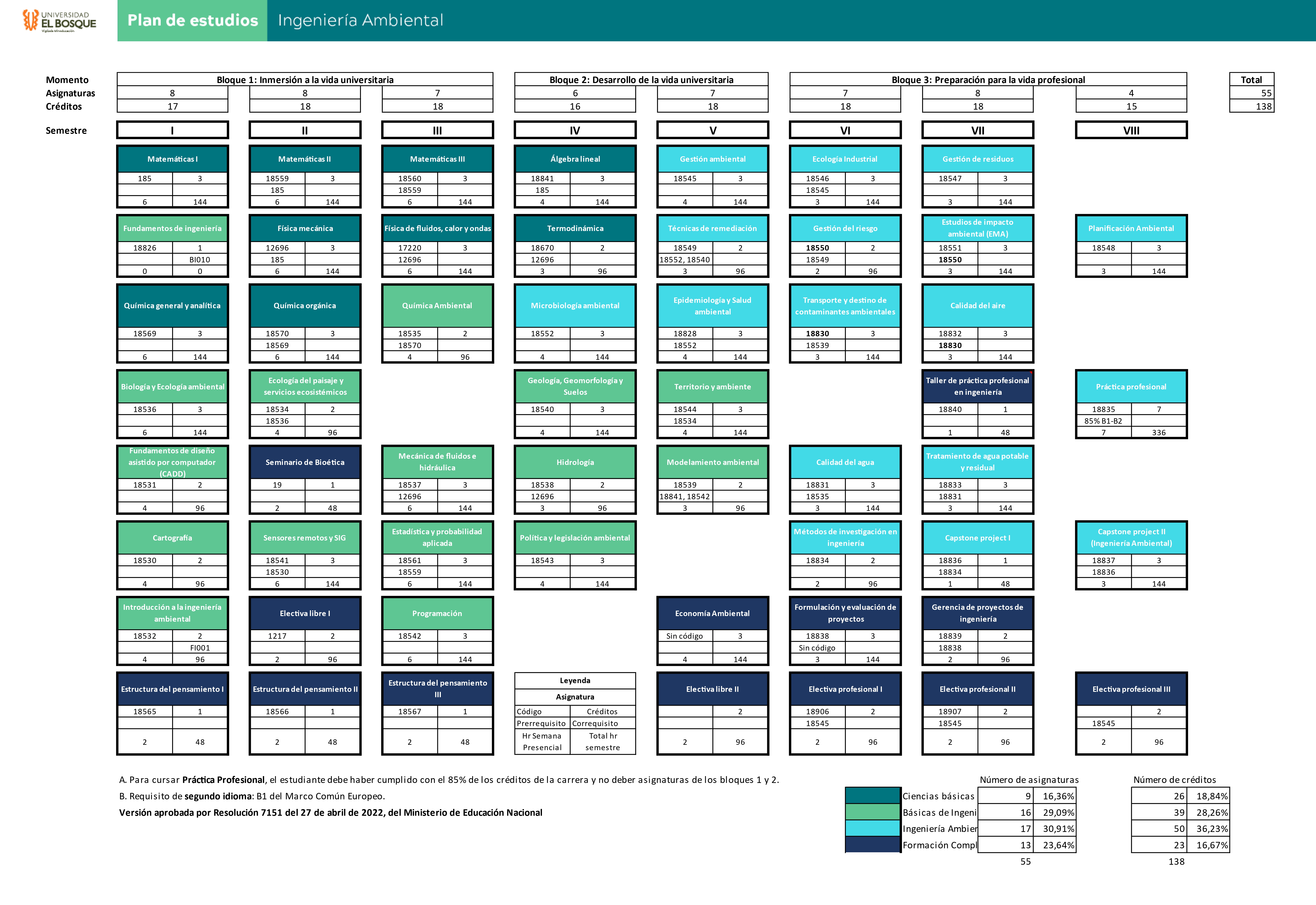Click the 'Planificación Ambiental' course title

point(1131,229)
